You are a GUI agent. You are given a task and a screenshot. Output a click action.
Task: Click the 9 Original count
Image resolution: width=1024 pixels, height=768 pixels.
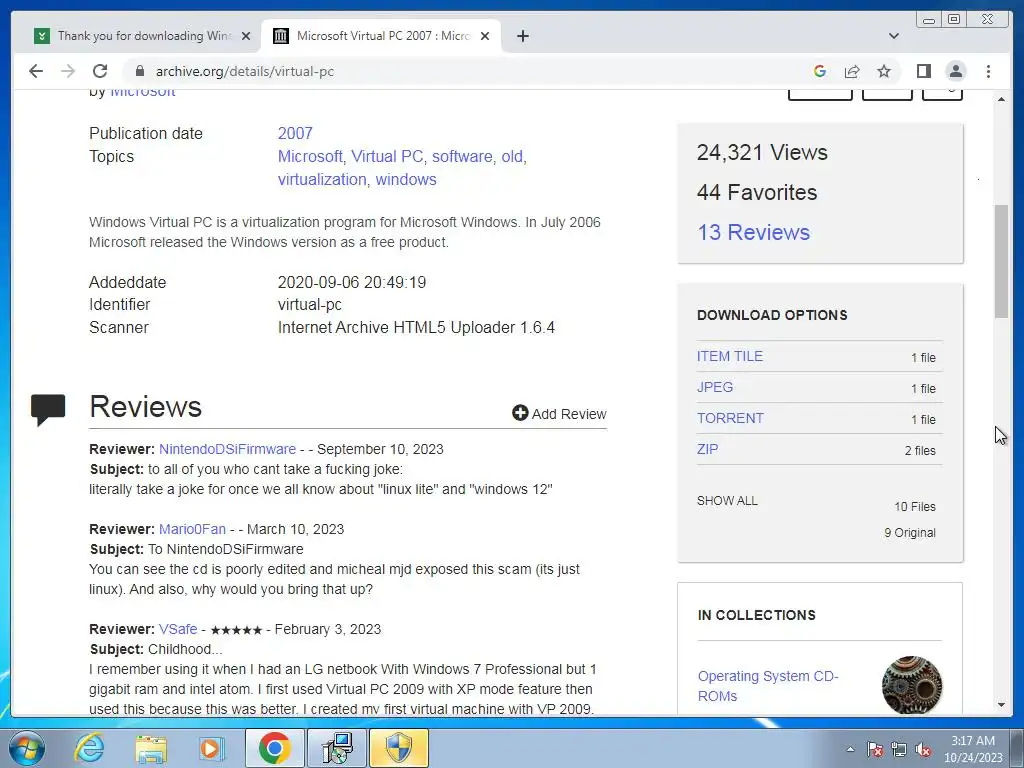click(x=910, y=533)
